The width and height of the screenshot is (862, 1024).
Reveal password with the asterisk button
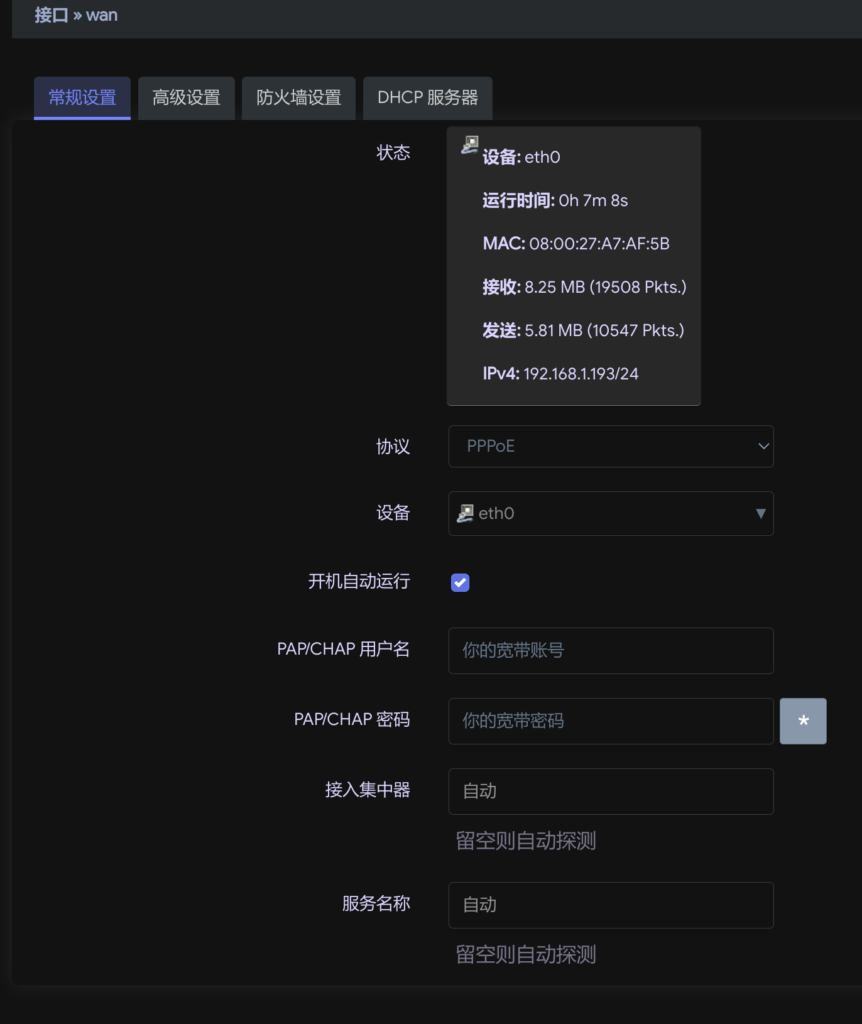[x=803, y=721]
